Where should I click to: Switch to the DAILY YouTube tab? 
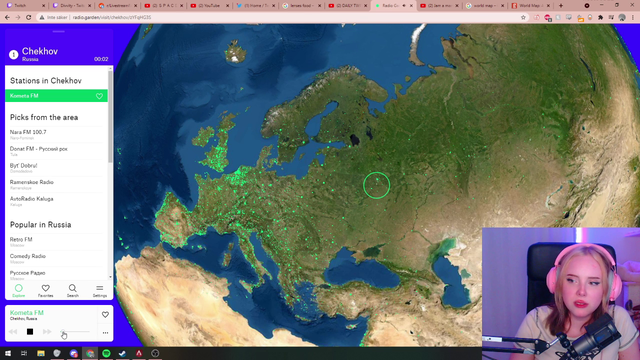pos(348,6)
